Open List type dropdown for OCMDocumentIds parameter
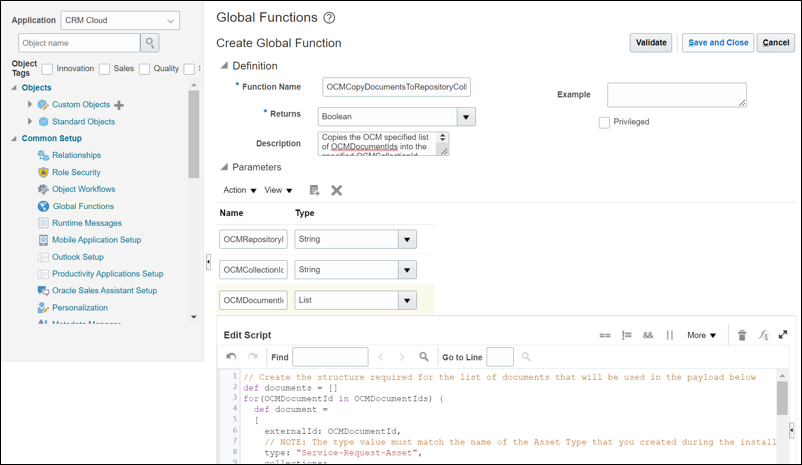 407,301
